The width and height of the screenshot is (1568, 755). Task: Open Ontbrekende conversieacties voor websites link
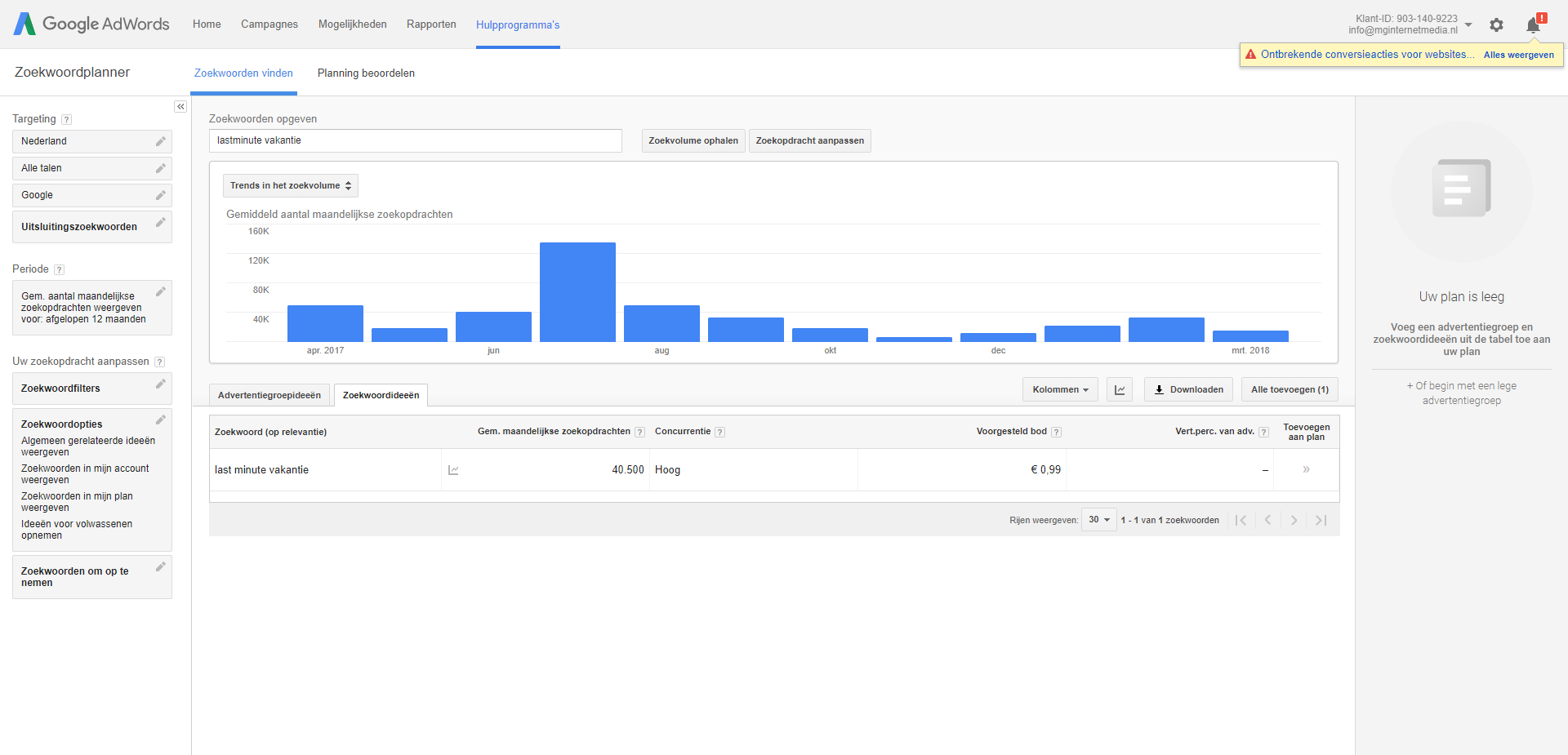pyautogui.click(x=1367, y=55)
